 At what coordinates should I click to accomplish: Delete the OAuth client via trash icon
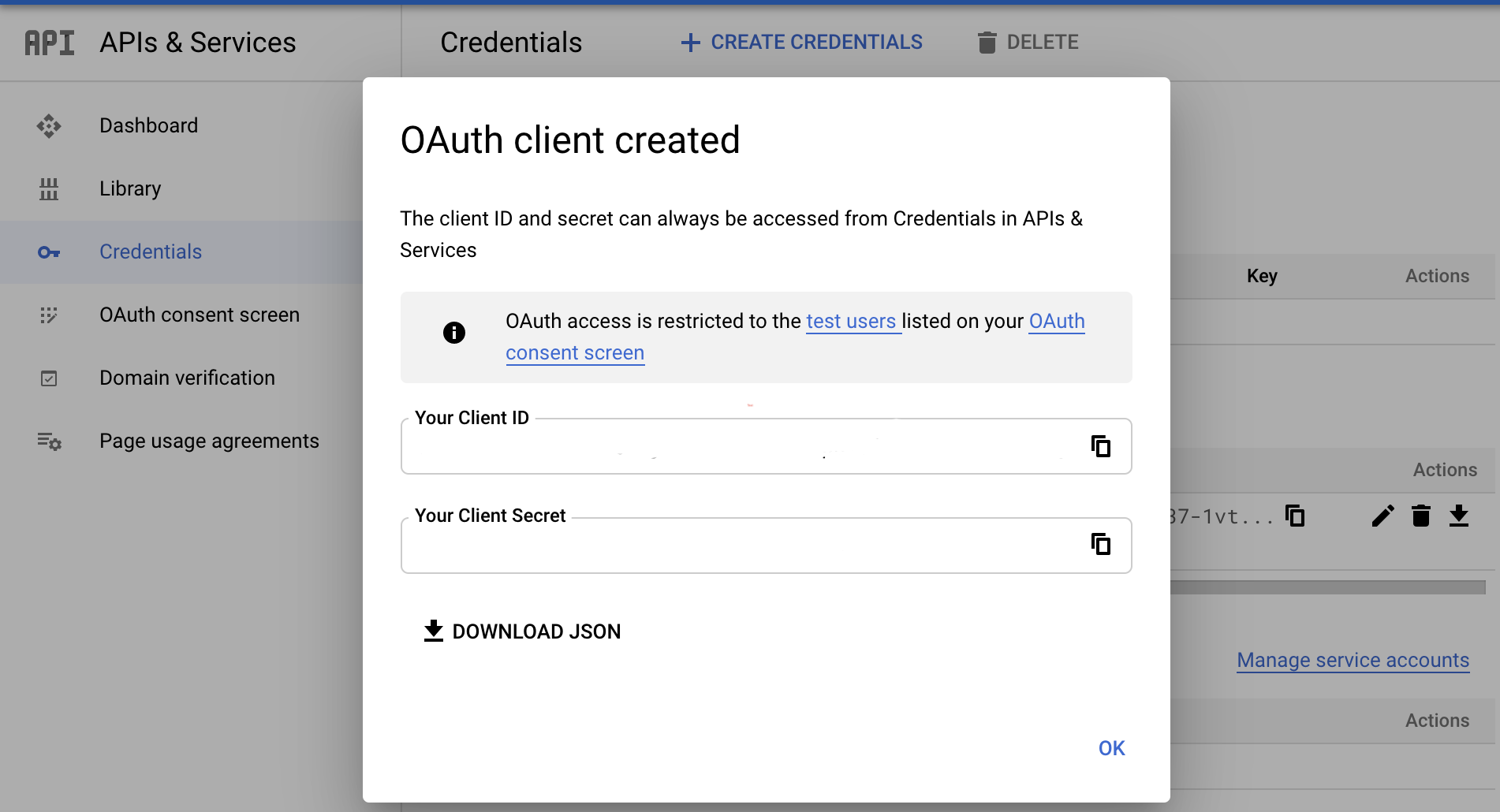pyautogui.click(x=1421, y=516)
